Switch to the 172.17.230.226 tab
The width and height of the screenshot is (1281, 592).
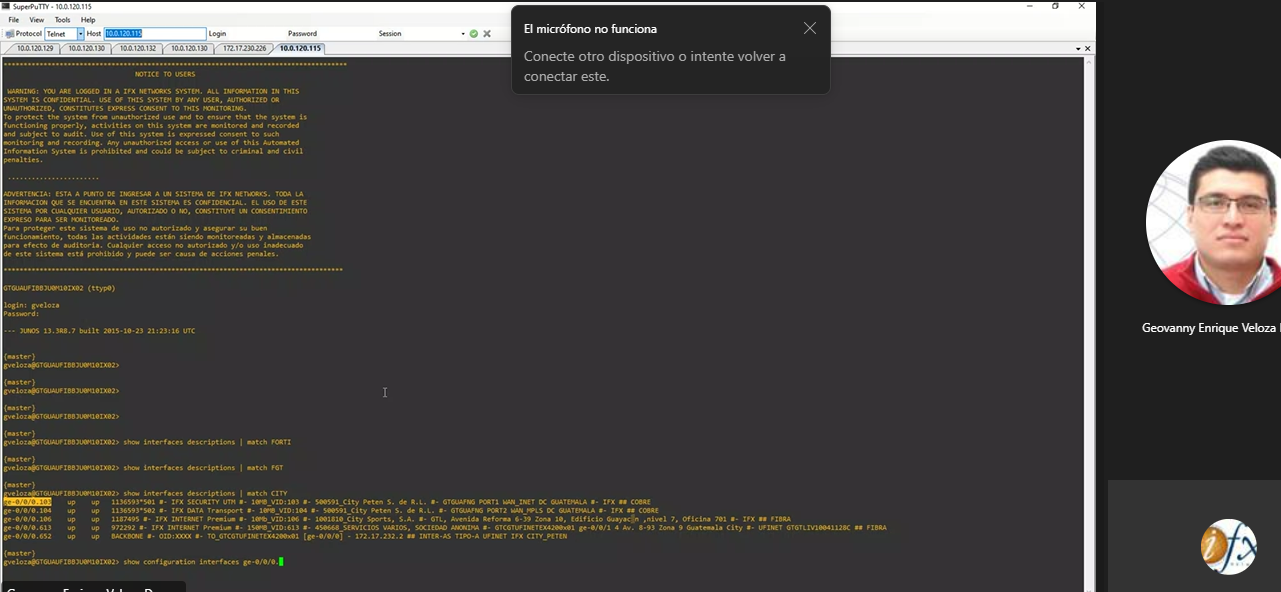pos(244,48)
